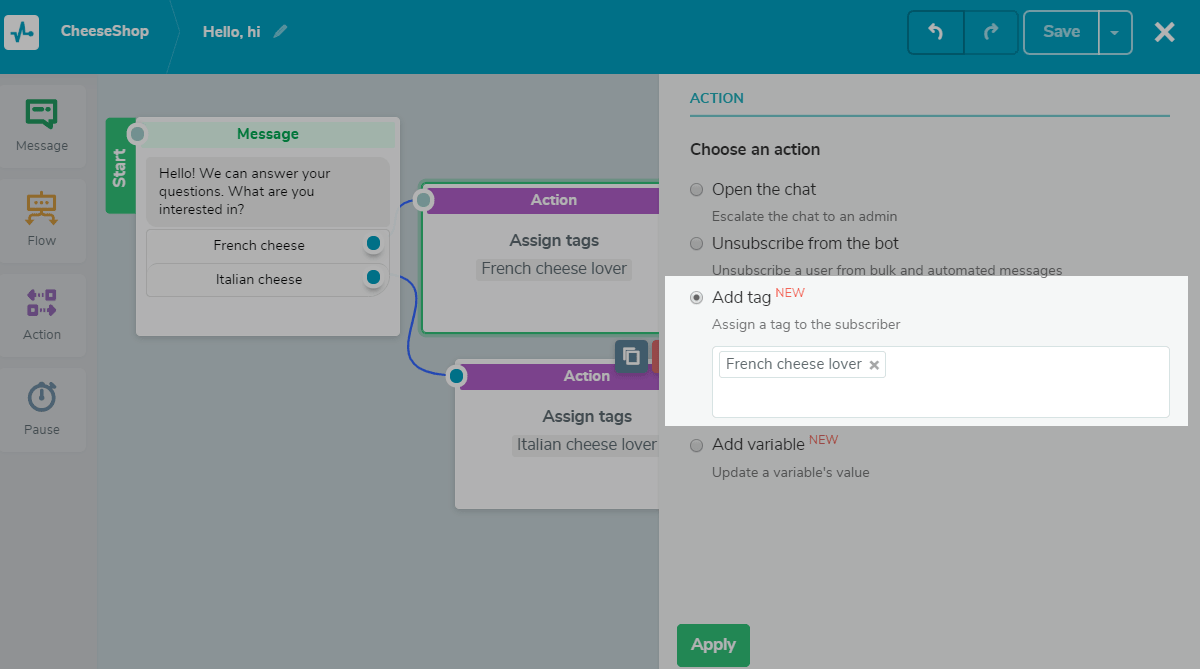Open the Save dropdown arrow
The height and width of the screenshot is (669, 1200).
(1115, 32)
